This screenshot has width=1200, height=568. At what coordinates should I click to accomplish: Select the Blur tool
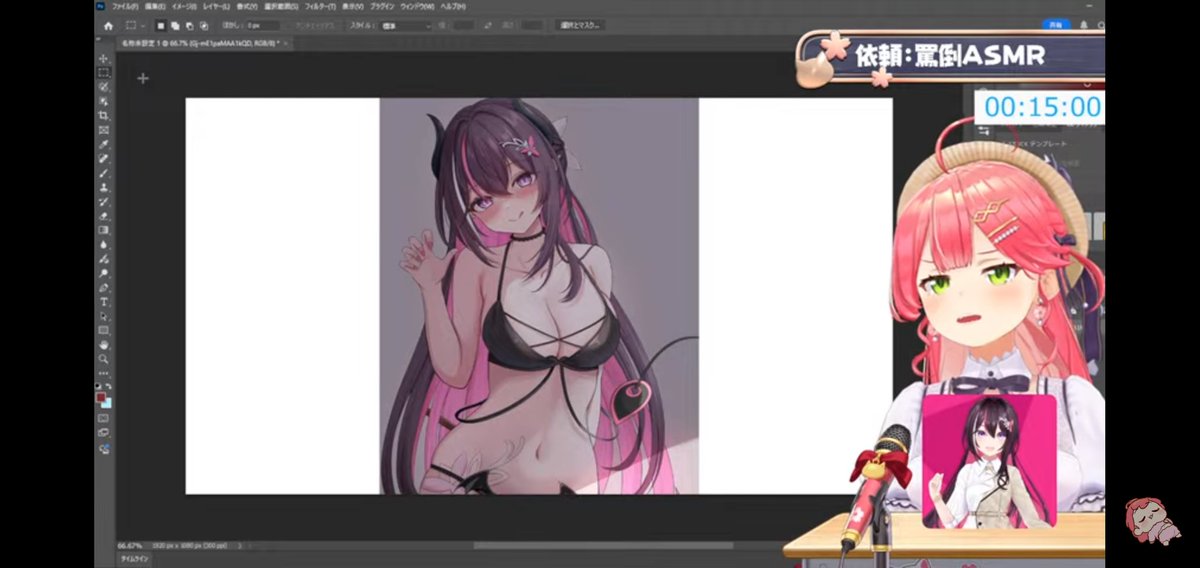point(104,244)
